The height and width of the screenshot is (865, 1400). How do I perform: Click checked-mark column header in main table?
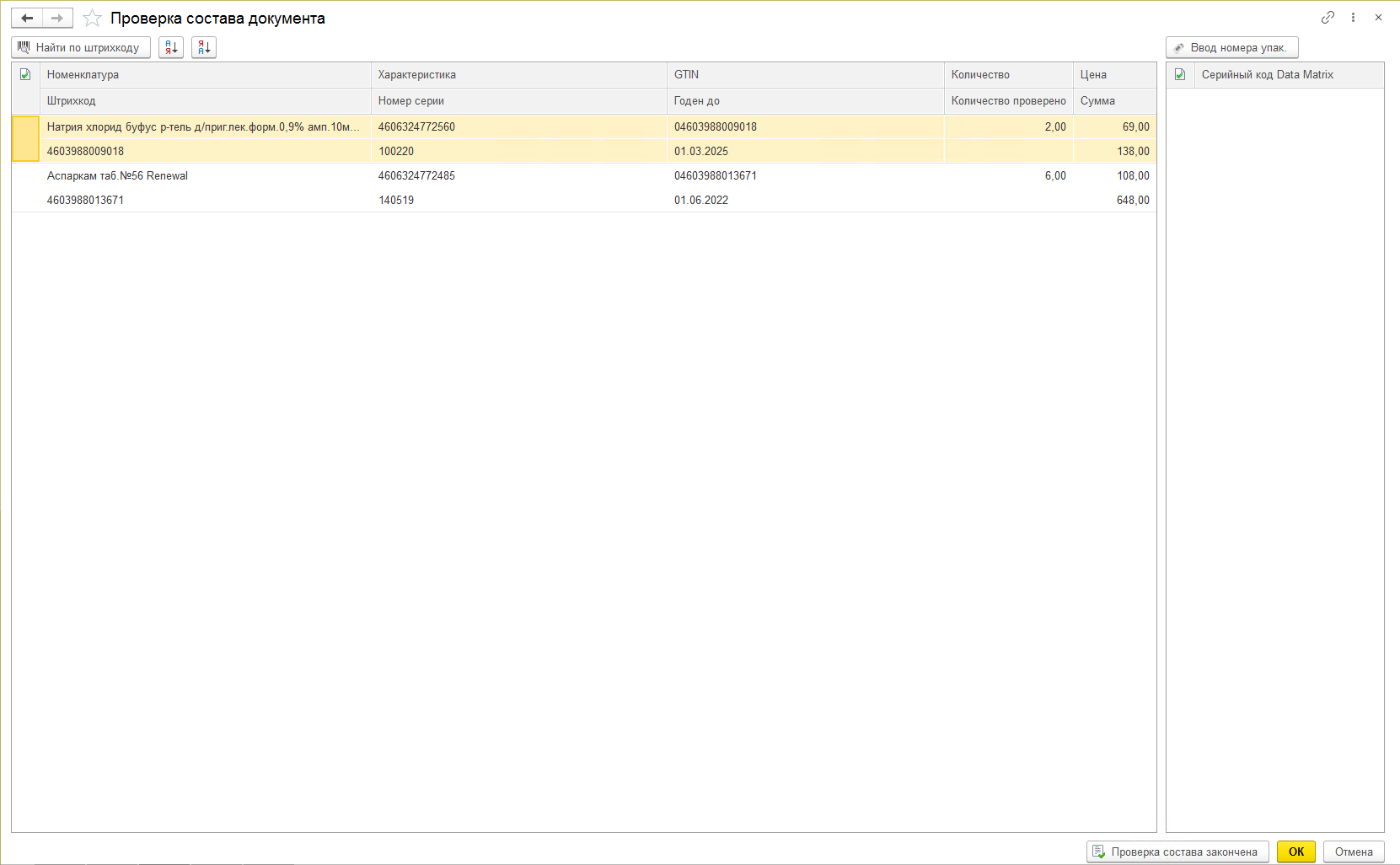tap(25, 75)
